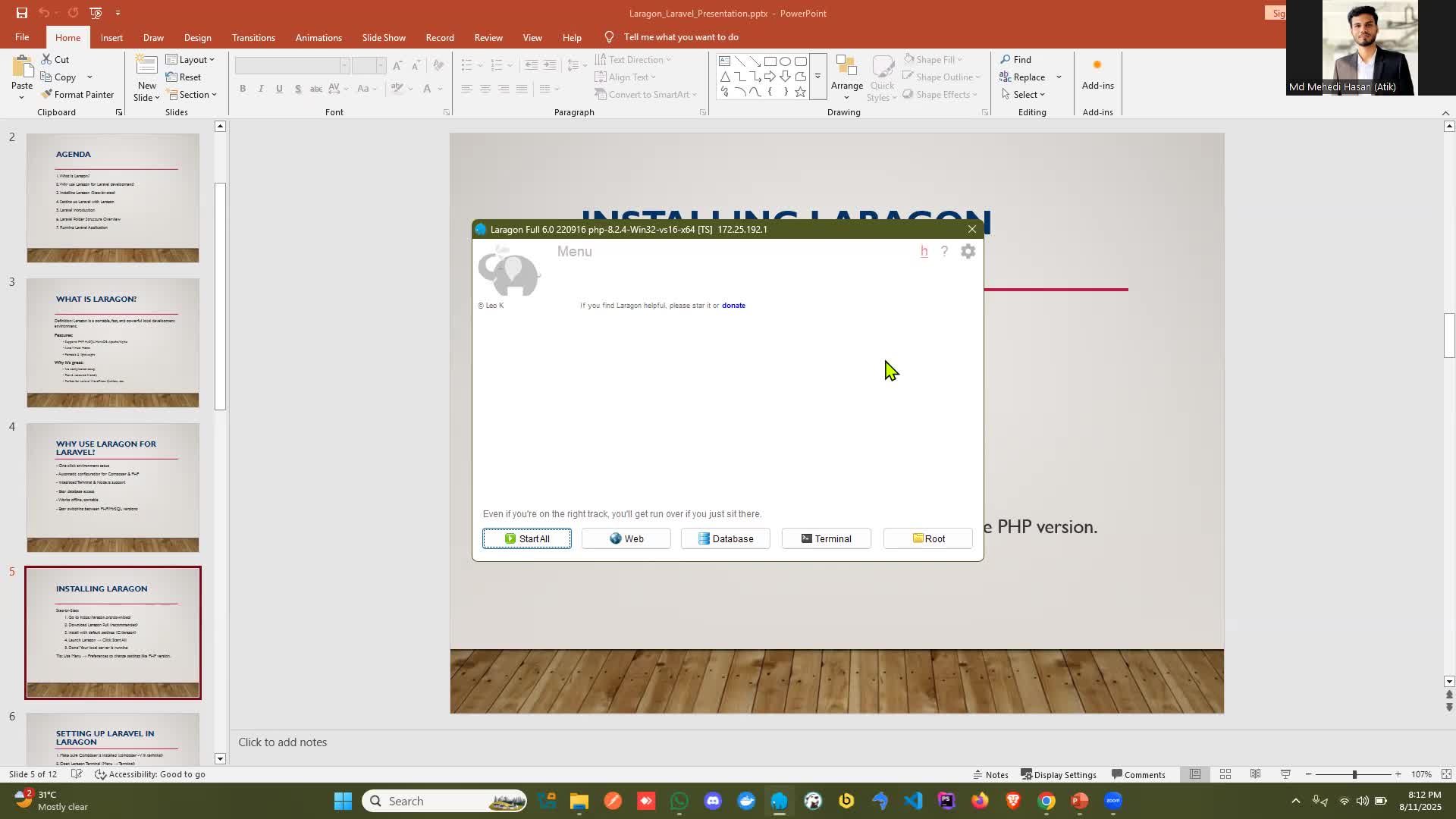This screenshot has width=1456, height=819.
Task: Open the Replace dropdown arrow
Action: (x=1059, y=77)
